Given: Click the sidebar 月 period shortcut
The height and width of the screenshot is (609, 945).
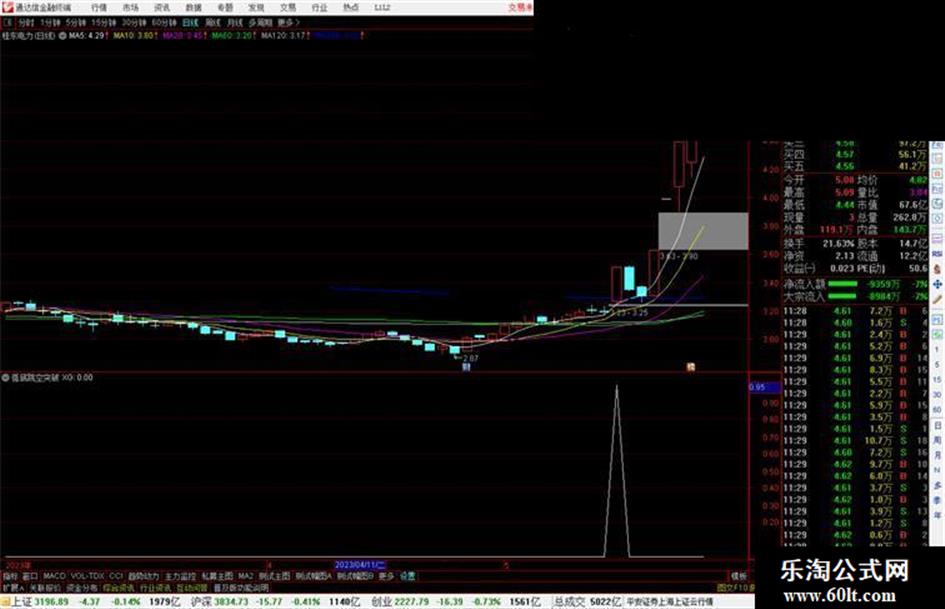Looking at the screenshot, I should tap(937, 455).
